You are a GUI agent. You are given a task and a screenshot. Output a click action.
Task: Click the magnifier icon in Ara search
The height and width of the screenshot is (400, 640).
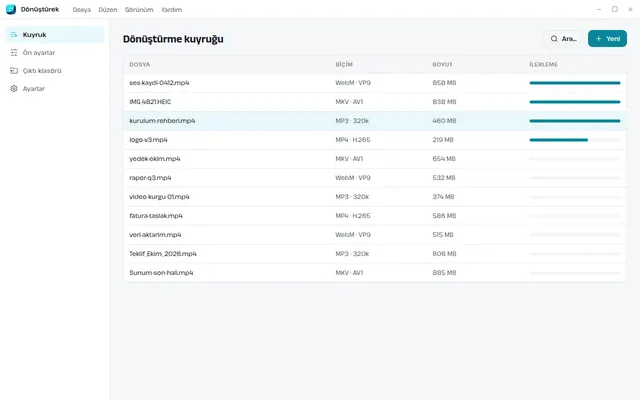click(554, 39)
